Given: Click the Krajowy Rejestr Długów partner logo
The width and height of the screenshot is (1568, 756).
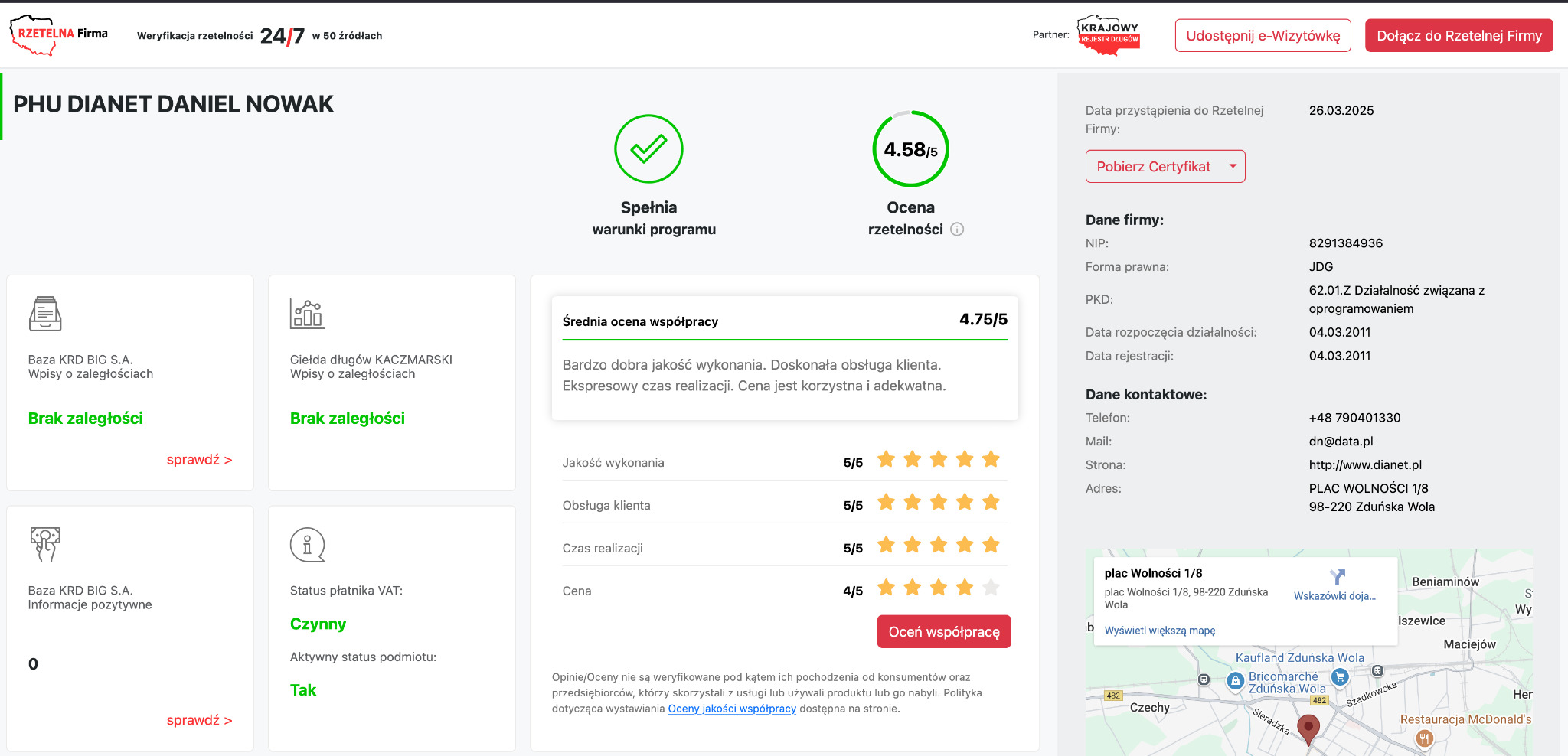Looking at the screenshot, I should pos(1109,35).
